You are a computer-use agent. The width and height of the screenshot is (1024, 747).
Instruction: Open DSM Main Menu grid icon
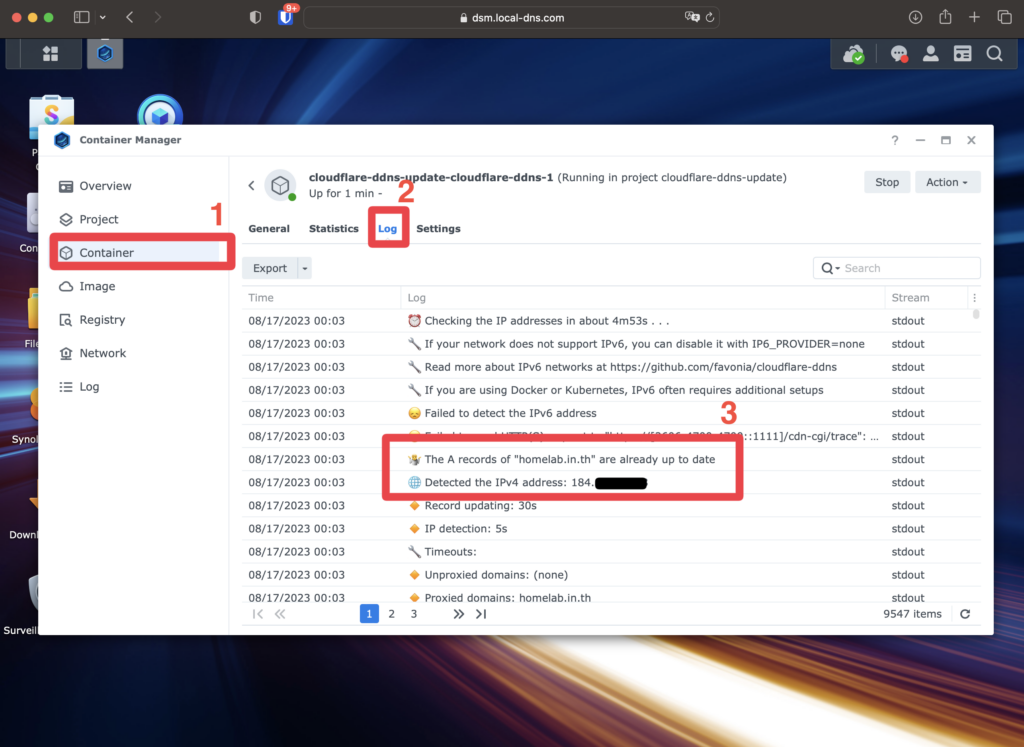pyautogui.click(x=49, y=54)
